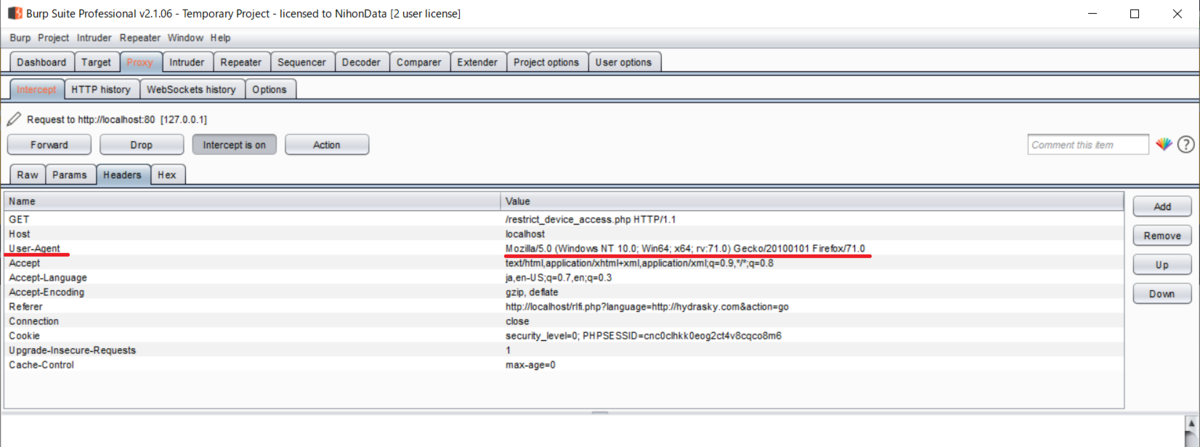Select the User-Agent header row
1200x447 pixels.
coord(563,248)
